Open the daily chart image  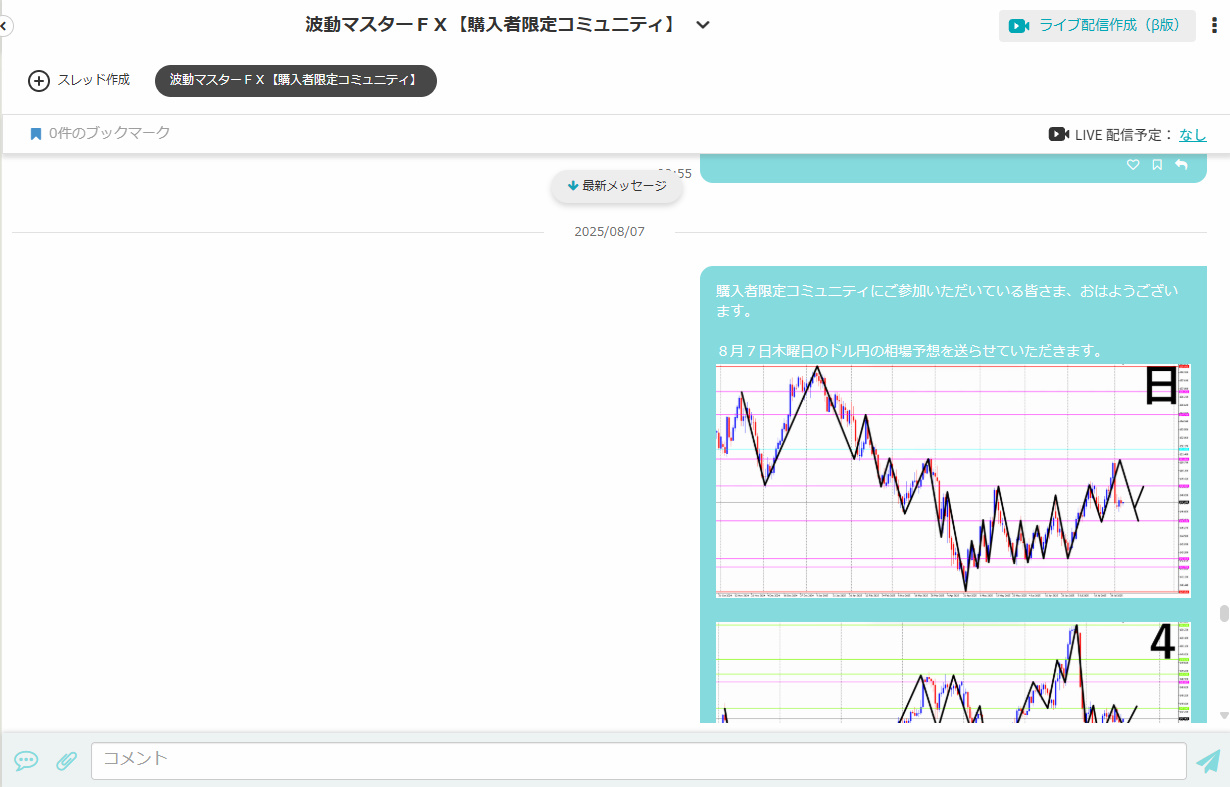(x=953, y=481)
